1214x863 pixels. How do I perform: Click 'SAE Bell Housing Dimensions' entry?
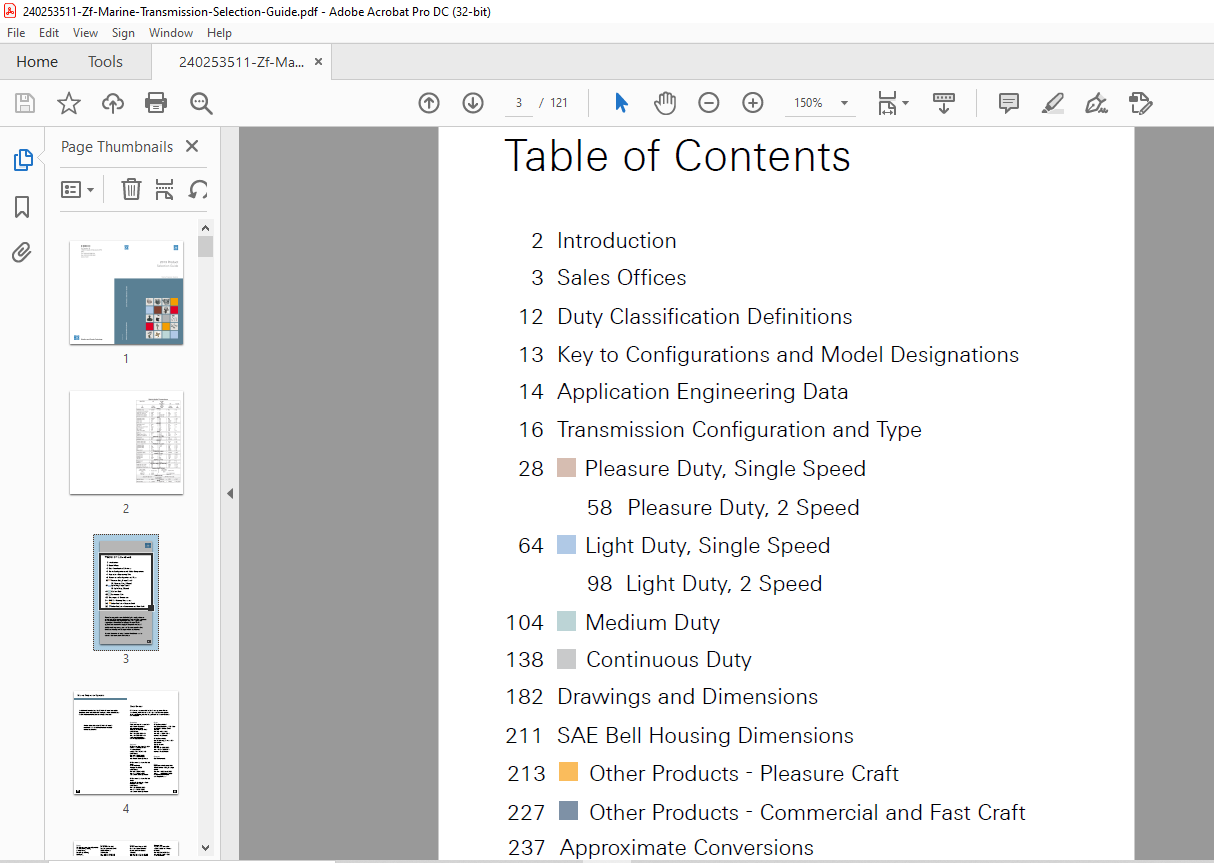tap(705, 736)
